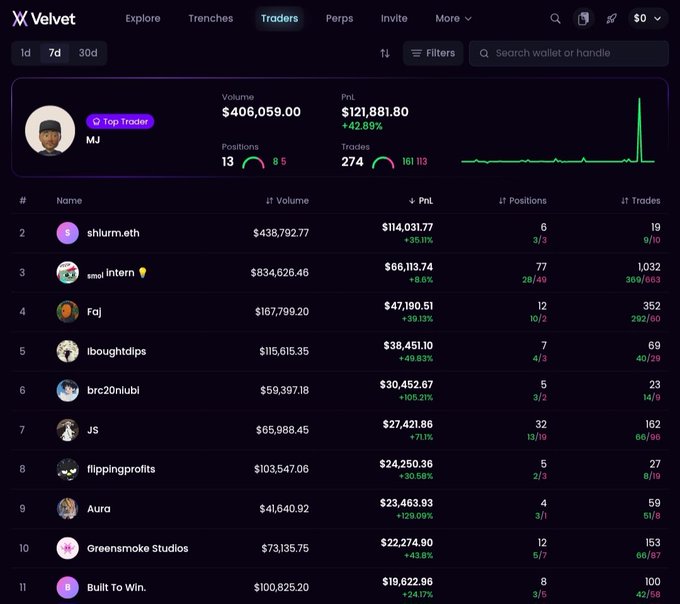Select the 7d timeframe
Viewport: 680px width, 604px height.
[55, 53]
